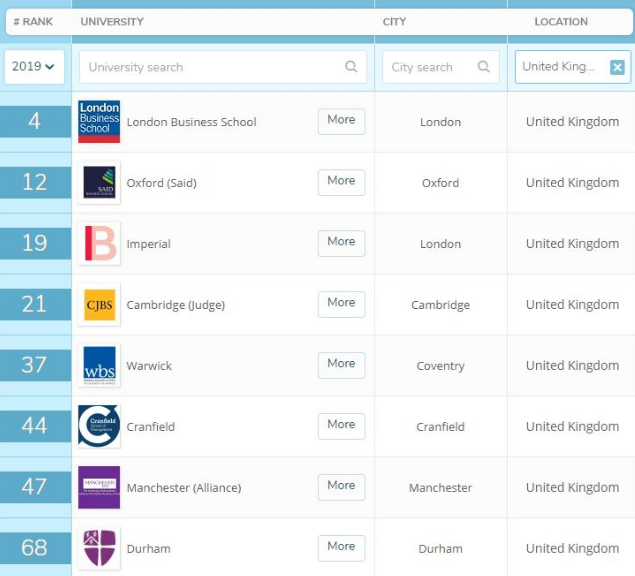Open the Warwick university name link

(x=149, y=366)
